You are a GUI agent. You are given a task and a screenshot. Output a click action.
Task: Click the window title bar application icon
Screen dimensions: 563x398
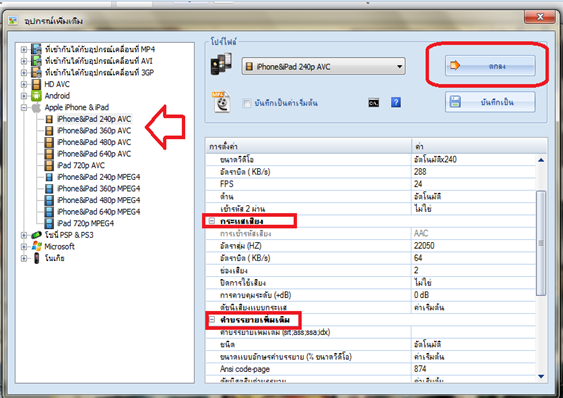coord(13,21)
